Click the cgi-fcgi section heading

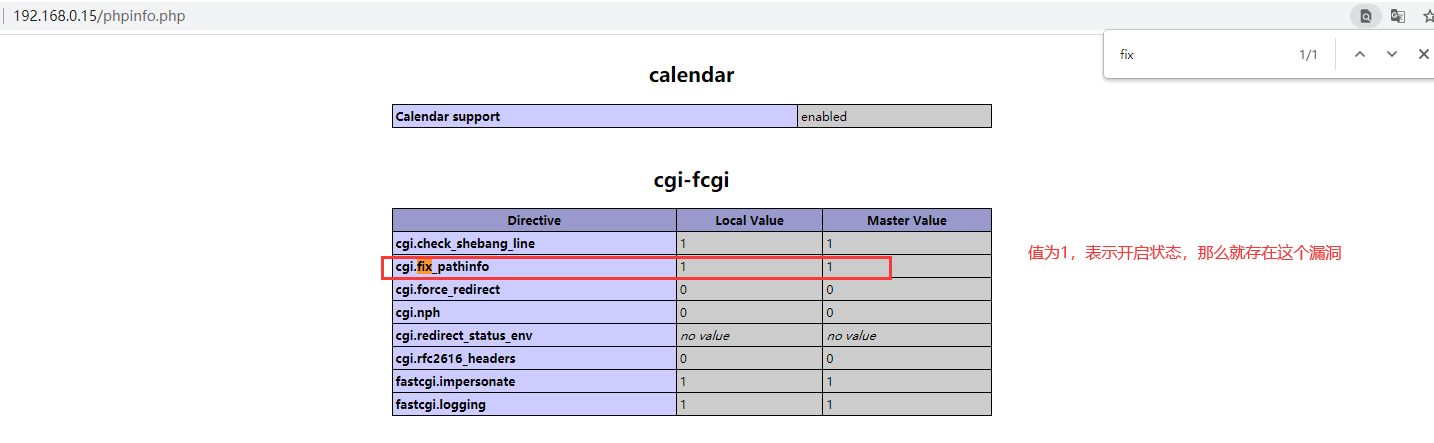click(691, 180)
